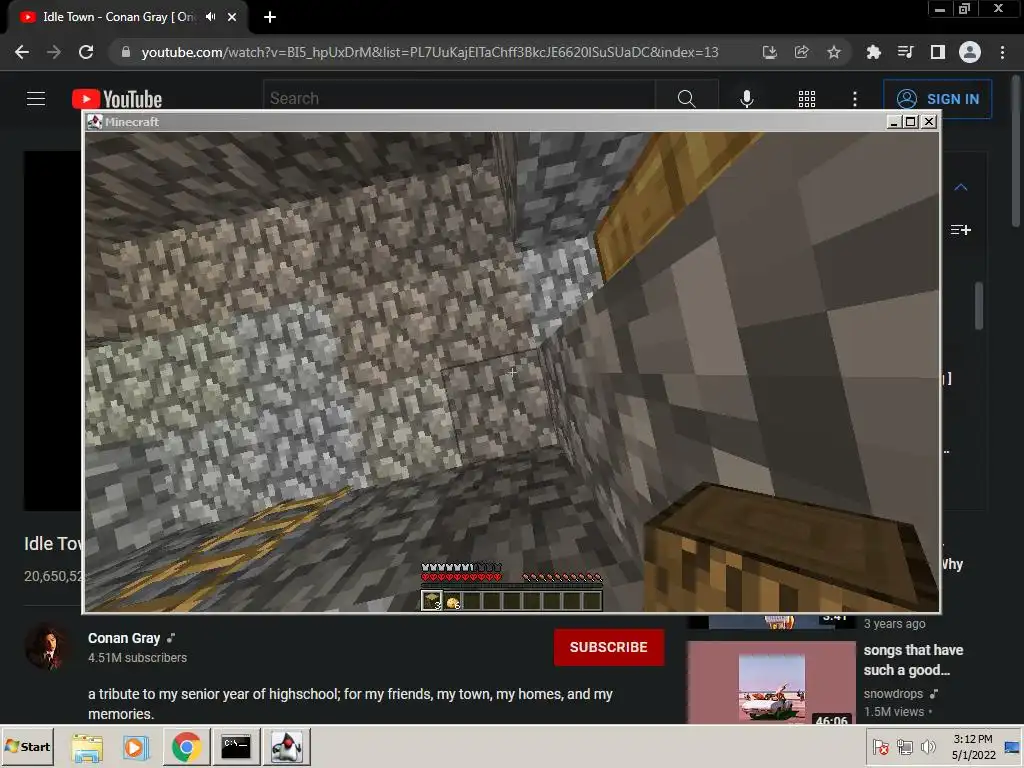Image resolution: width=1024 pixels, height=768 pixels.
Task: Maximize the Minecraft window
Action: point(911,121)
